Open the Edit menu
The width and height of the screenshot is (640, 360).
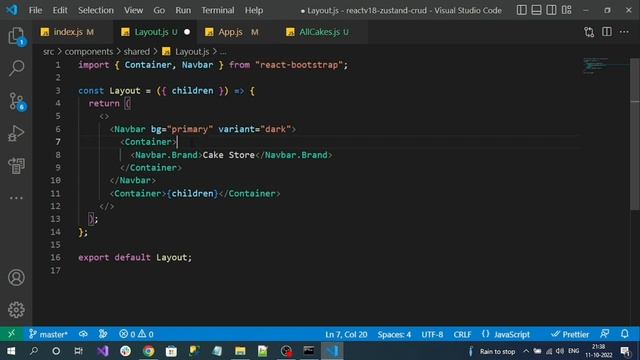(60, 10)
